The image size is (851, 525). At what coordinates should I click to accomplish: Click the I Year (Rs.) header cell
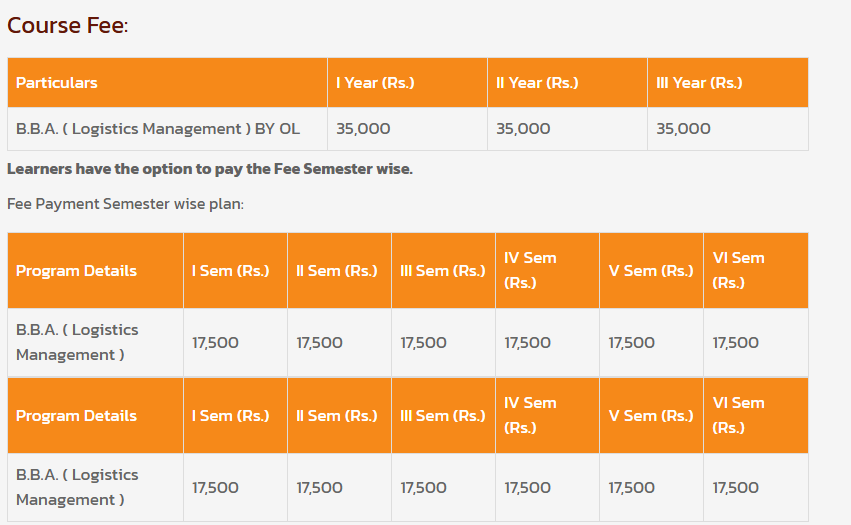pyautogui.click(x=375, y=83)
